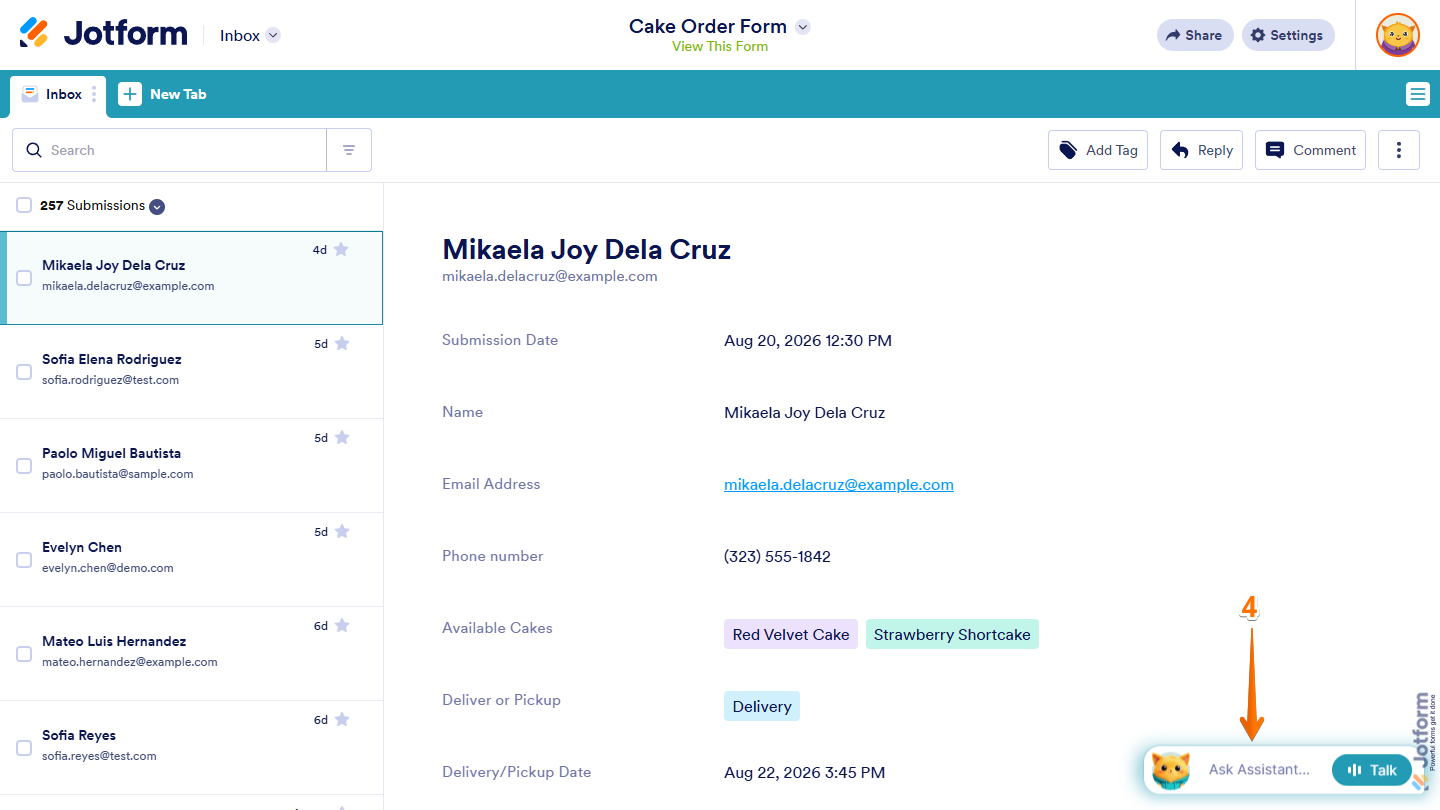The image size is (1440, 810).
Task: Click the Reply arrow icon
Action: point(1180,150)
